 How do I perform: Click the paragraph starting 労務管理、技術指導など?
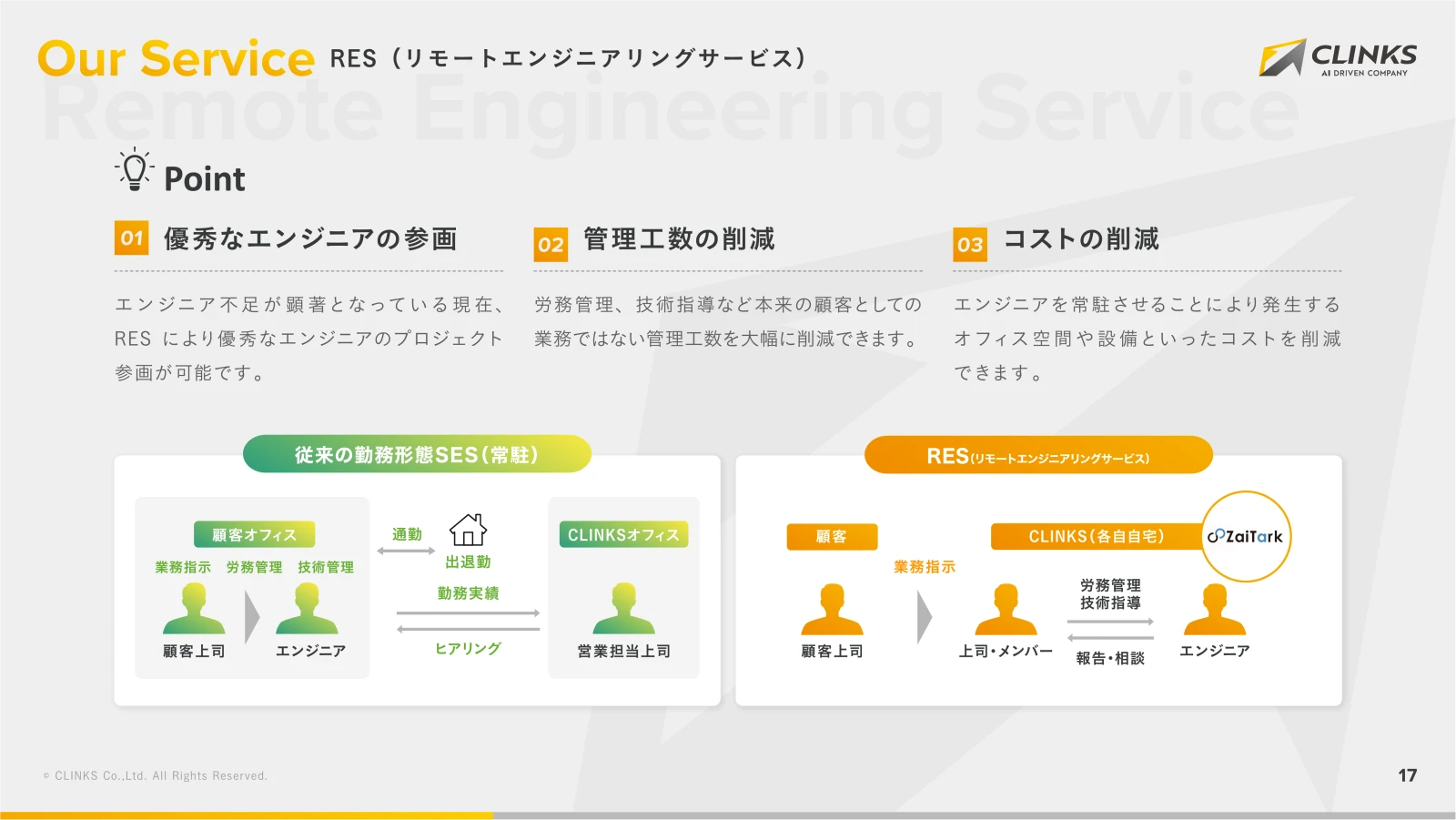click(x=728, y=321)
